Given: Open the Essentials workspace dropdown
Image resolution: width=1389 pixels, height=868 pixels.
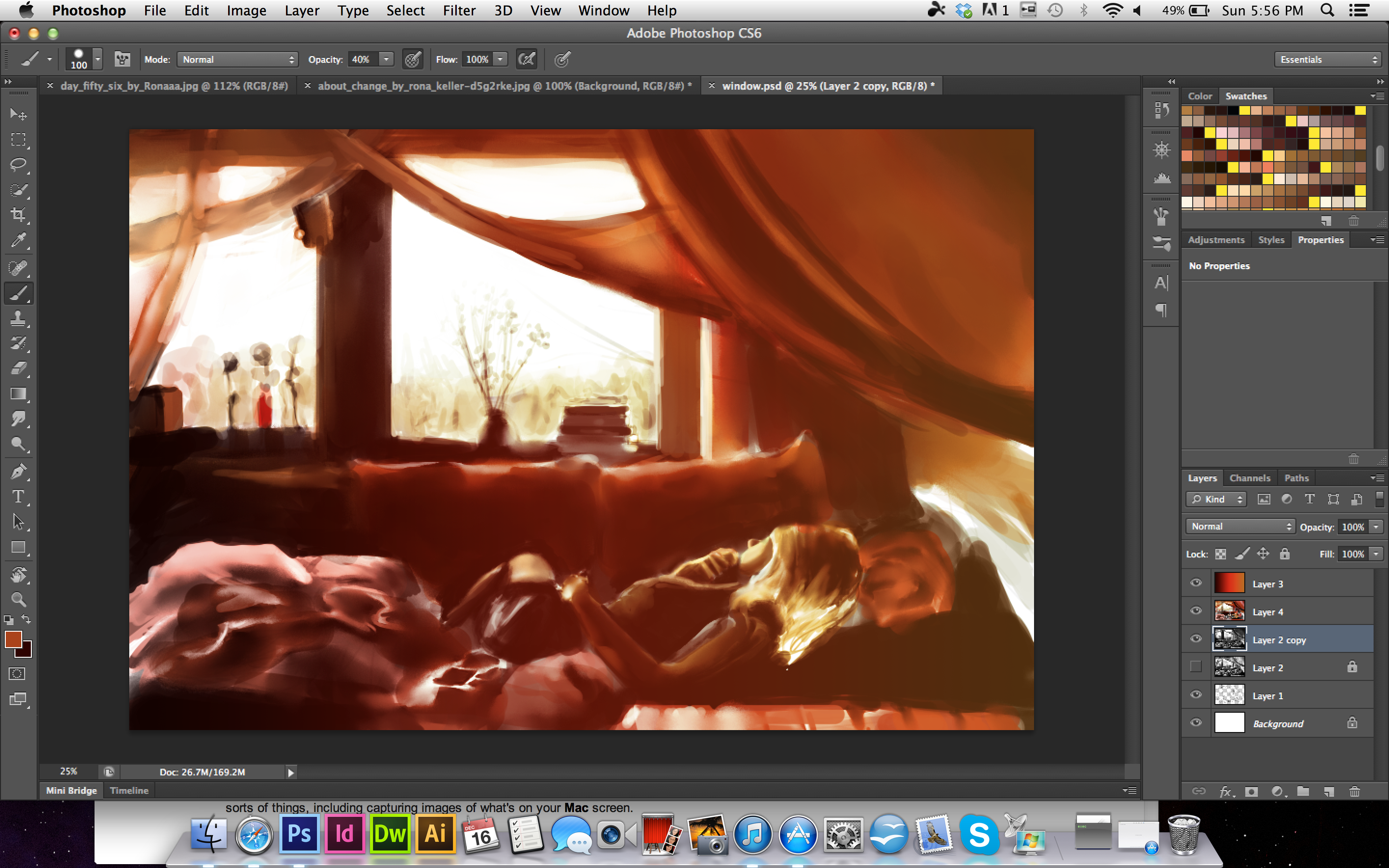Looking at the screenshot, I should (1327, 59).
